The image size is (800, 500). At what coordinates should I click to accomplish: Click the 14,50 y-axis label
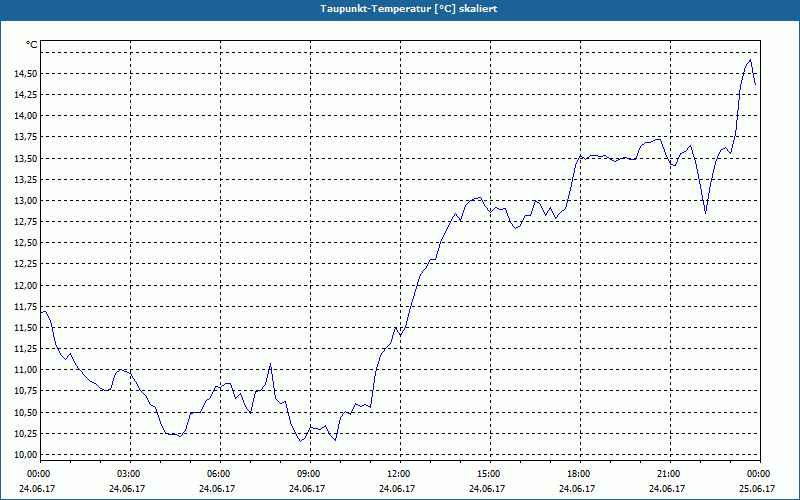(x=26, y=74)
